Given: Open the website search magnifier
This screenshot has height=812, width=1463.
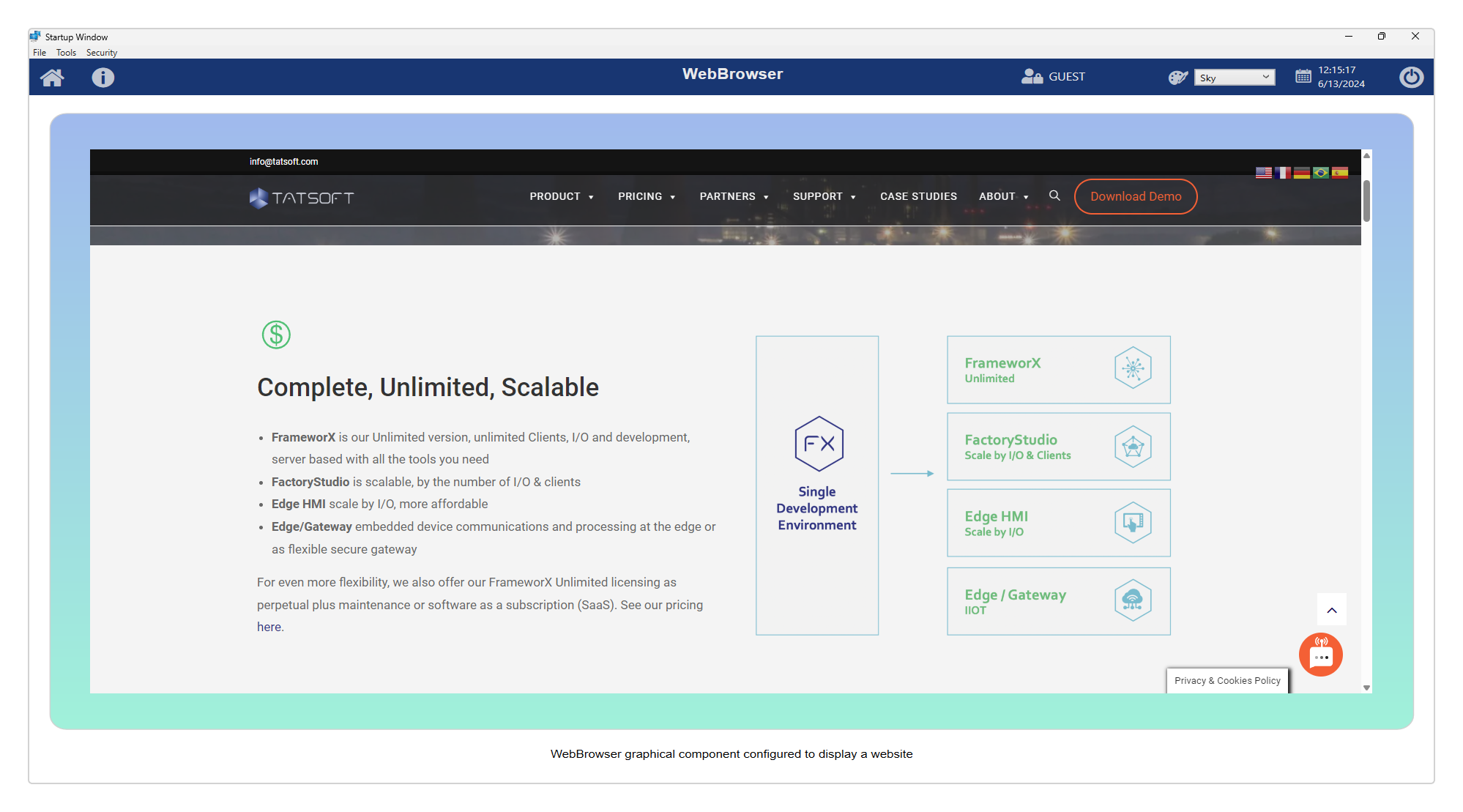Looking at the screenshot, I should [1054, 195].
